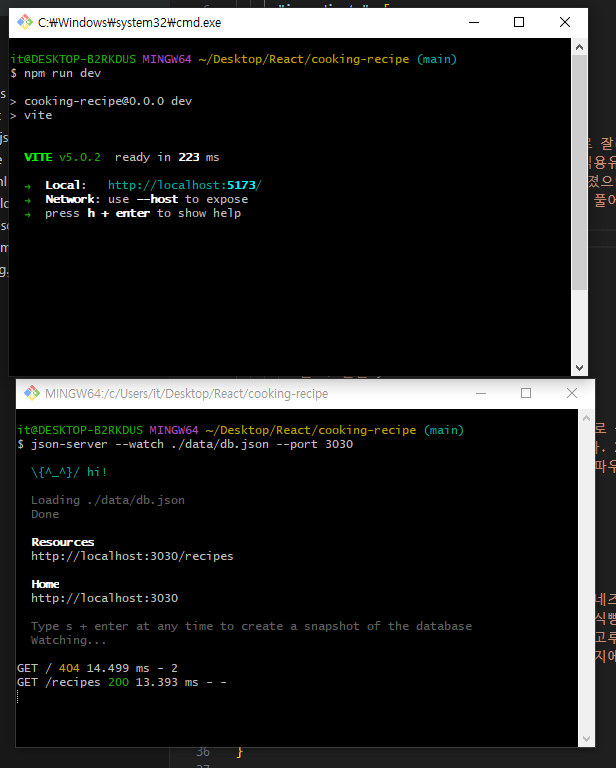Click the 'Resources' heading in json-server output
The height and width of the screenshot is (768, 616).
point(63,542)
